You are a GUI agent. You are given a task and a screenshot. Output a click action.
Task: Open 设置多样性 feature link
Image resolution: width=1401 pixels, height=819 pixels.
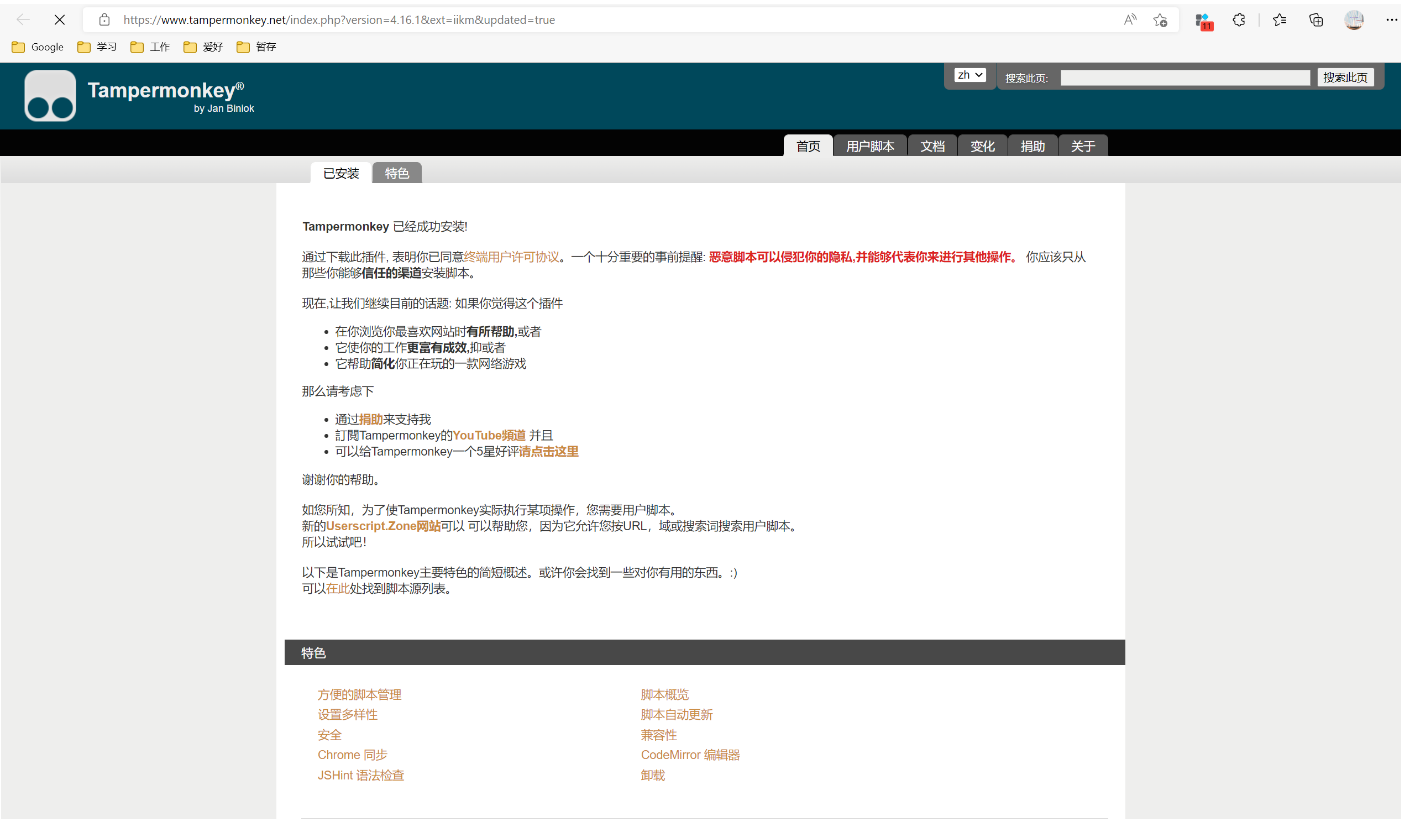click(x=348, y=715)
